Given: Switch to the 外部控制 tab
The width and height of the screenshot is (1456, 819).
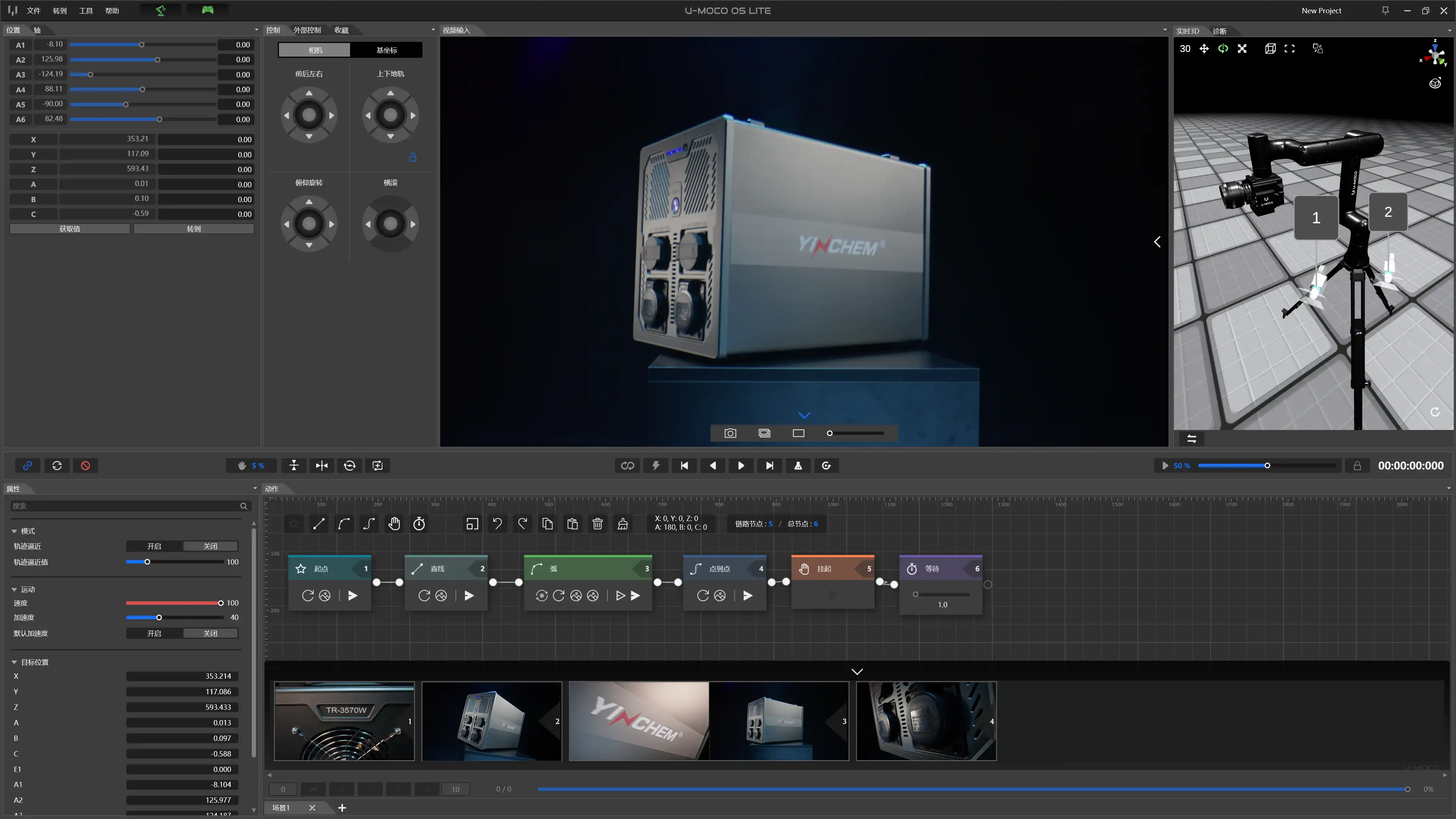Looking at the screenshot, I should 307,30.
